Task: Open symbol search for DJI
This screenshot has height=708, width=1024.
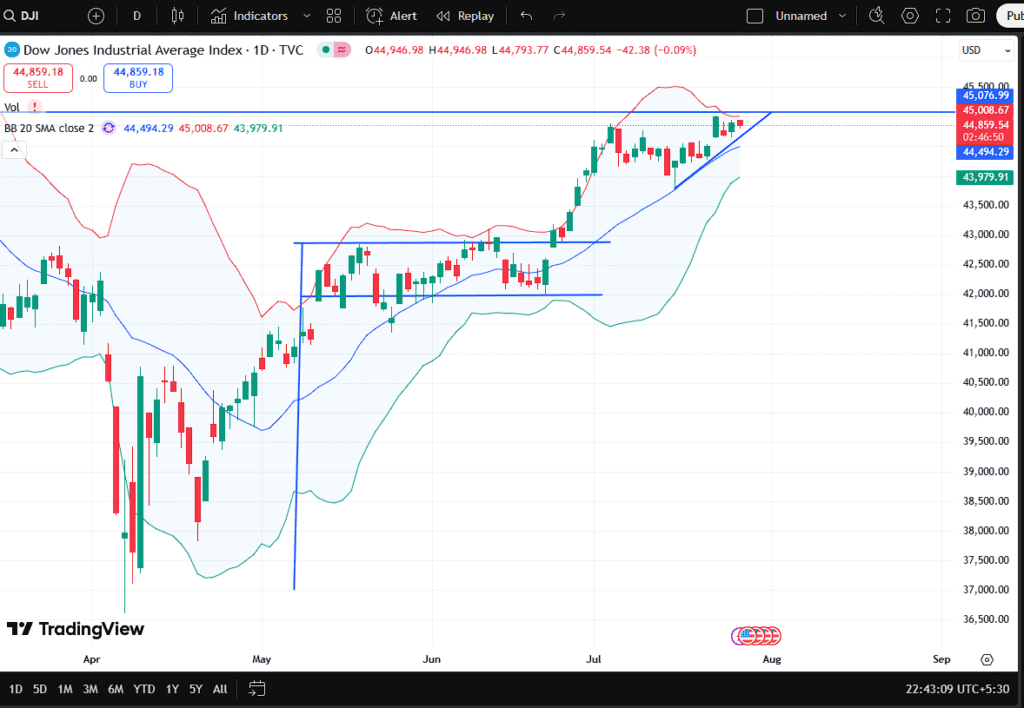Action: (x=22, y=16)
